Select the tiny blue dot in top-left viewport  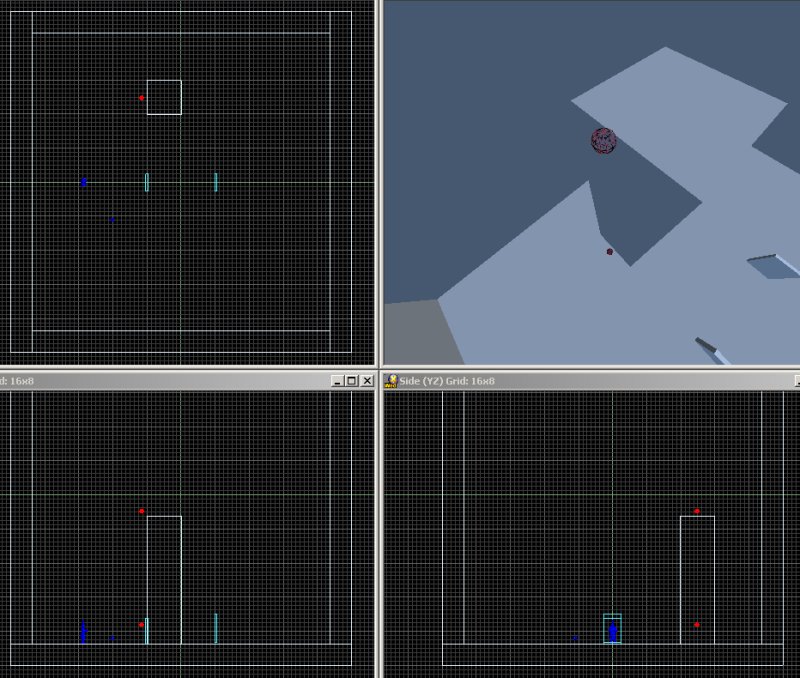click(x=113, y=219)
